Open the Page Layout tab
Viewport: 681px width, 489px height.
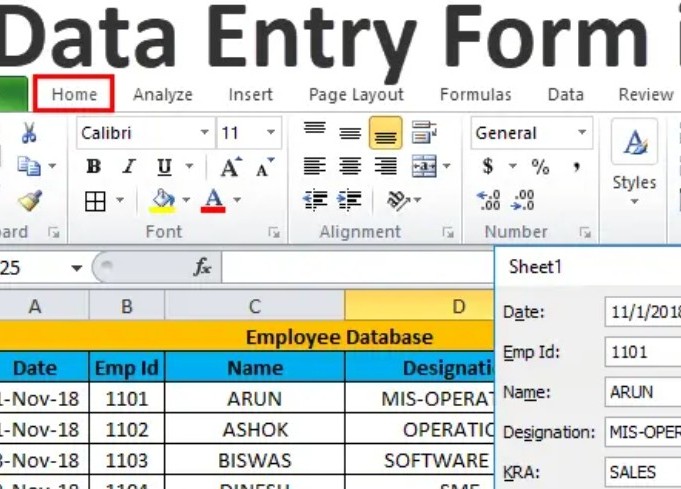pyautogui.click(x=356, y=94)
